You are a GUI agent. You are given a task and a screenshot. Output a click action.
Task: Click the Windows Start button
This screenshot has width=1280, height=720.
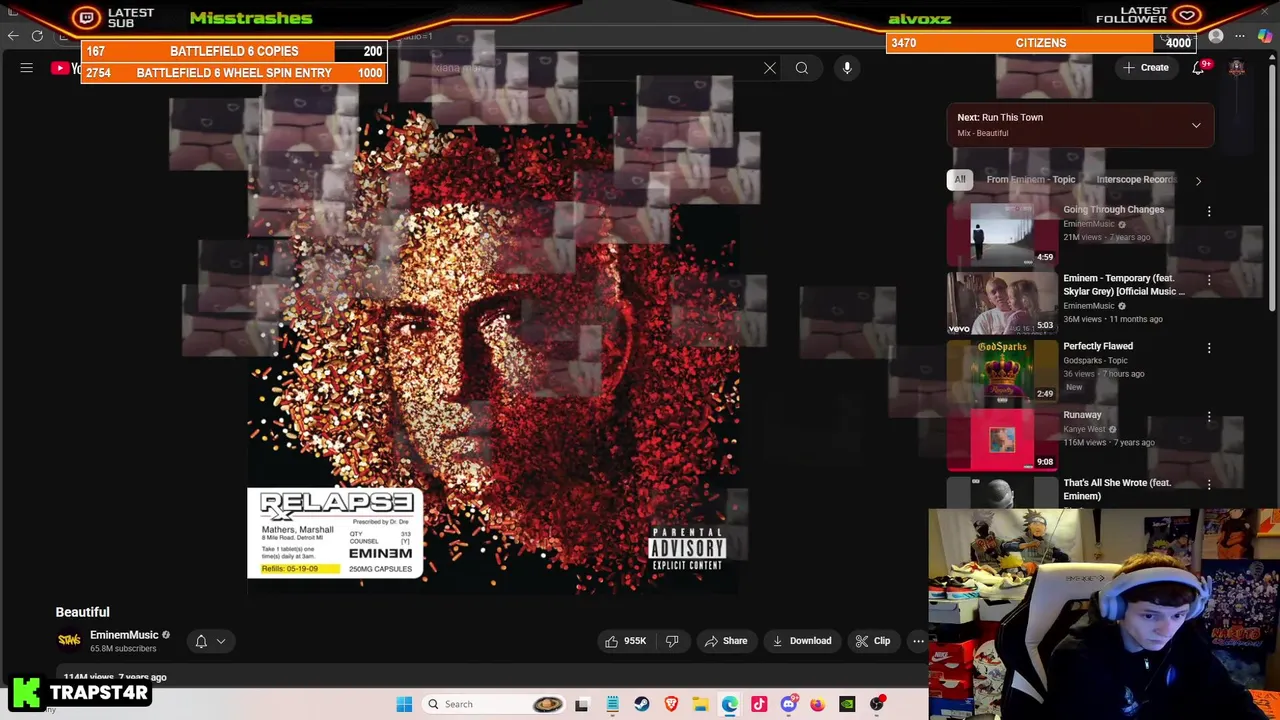click(x=404, y=704)
